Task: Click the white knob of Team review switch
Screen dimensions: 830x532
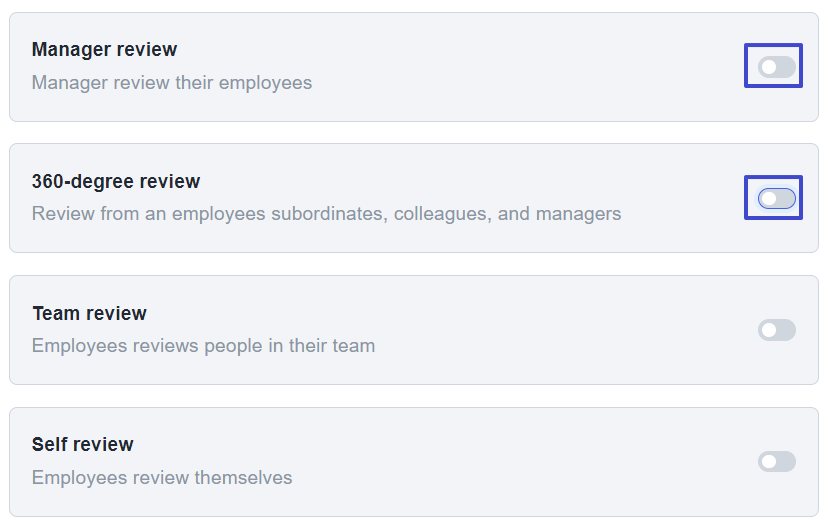Action: coord(769,330)
